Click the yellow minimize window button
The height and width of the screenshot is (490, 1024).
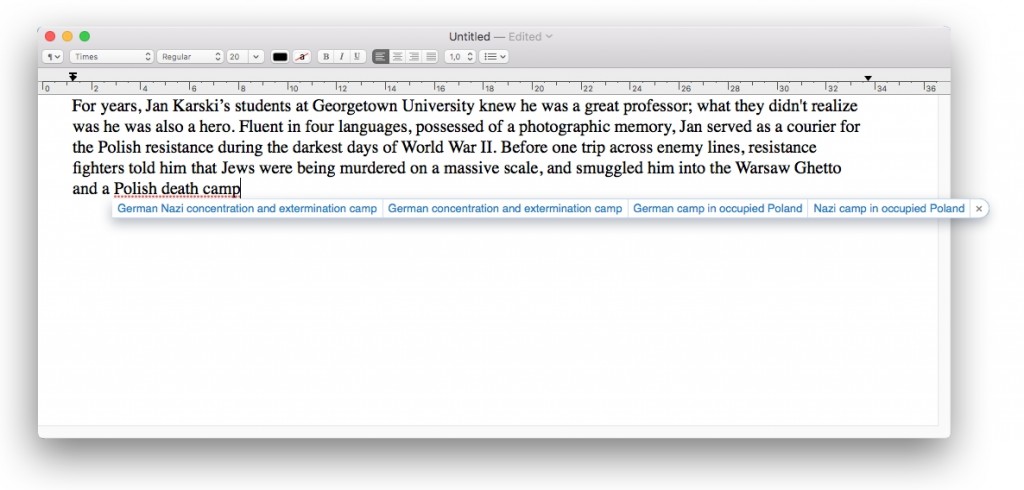click(67, 37)
